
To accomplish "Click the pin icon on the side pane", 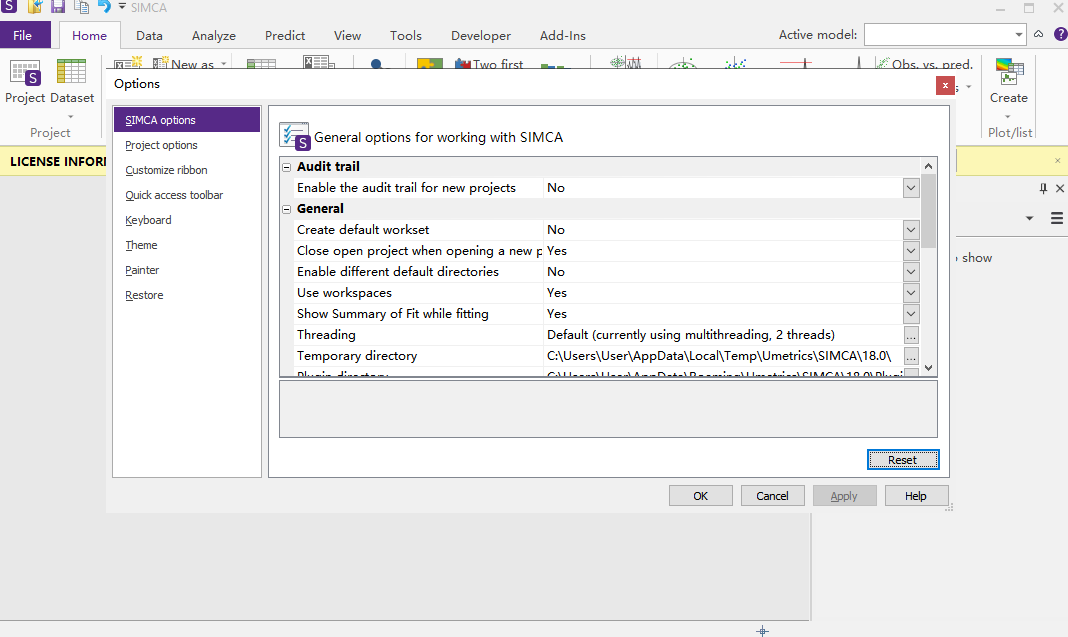I will (1043, 189).
